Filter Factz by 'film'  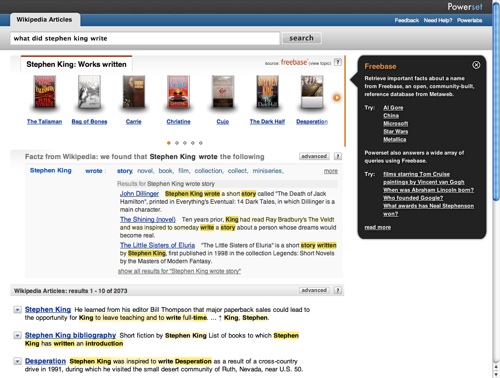[184, 171]
